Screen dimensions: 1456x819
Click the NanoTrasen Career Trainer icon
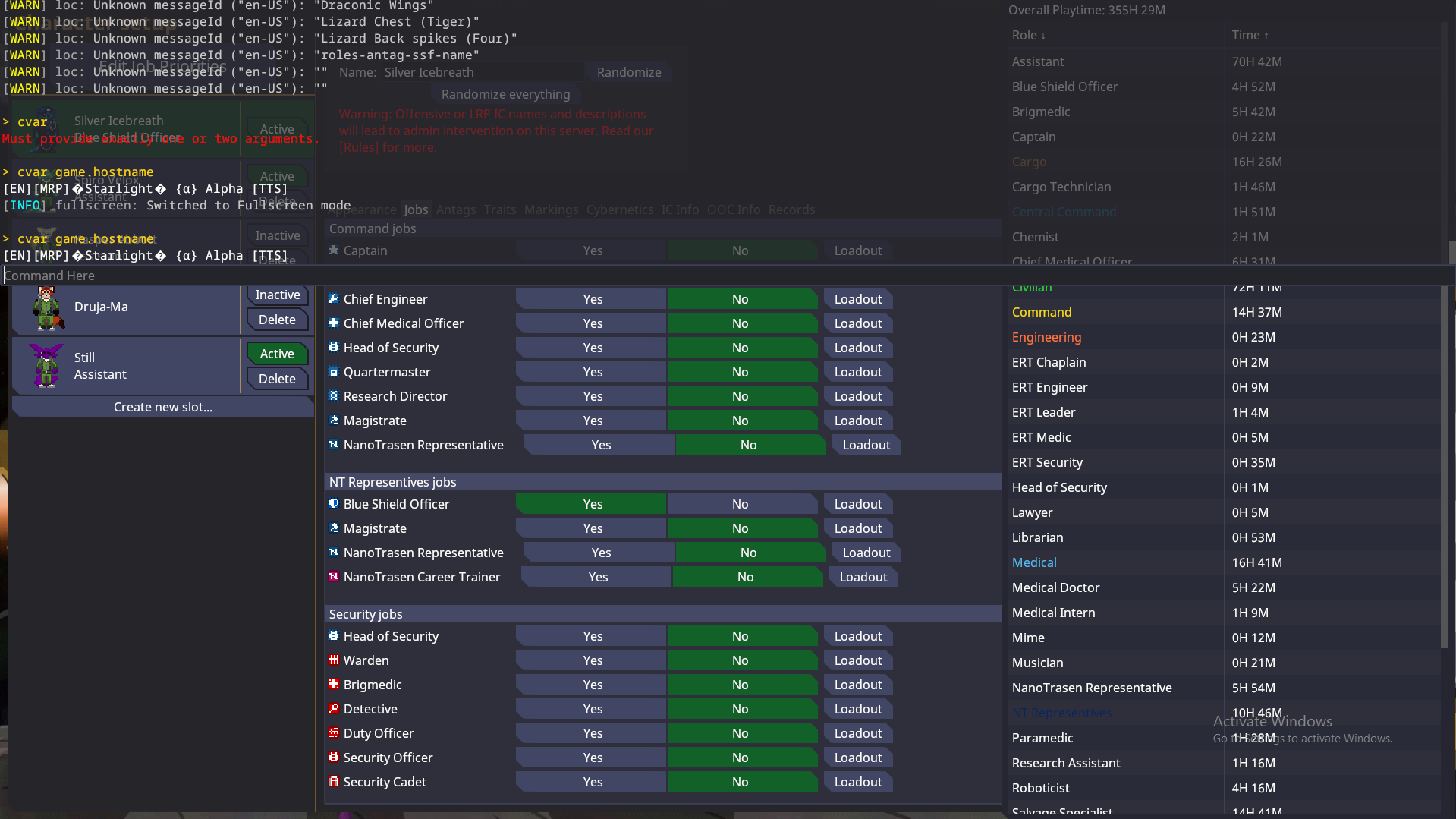click(x=334, y=577)
